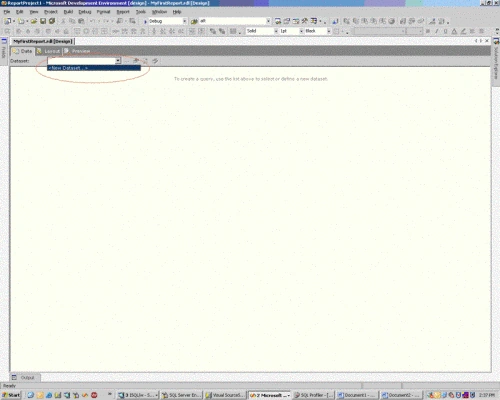Open the 1pt border width dropdown
500x400 pixels.
301,31
